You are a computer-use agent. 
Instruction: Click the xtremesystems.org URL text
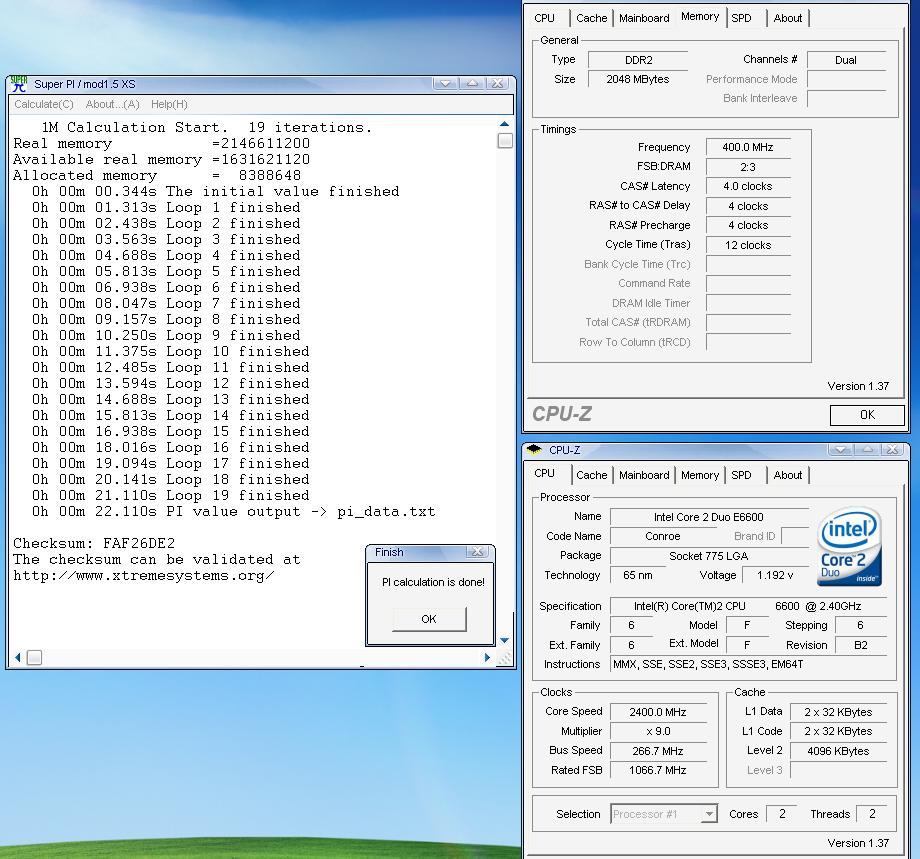tap(144, 576)
